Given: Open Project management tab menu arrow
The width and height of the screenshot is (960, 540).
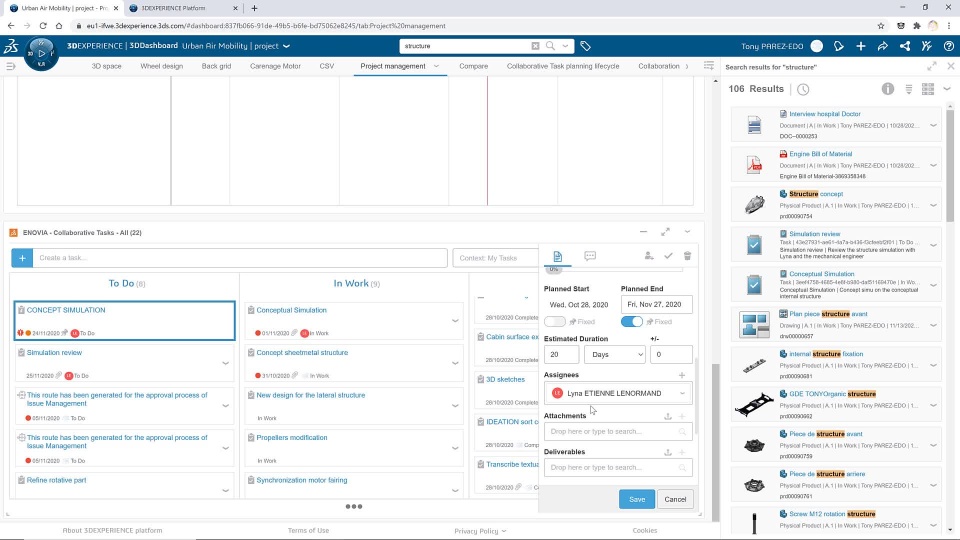Looking at the screenshot, I should pyautogui.click(x=437, y=66).
